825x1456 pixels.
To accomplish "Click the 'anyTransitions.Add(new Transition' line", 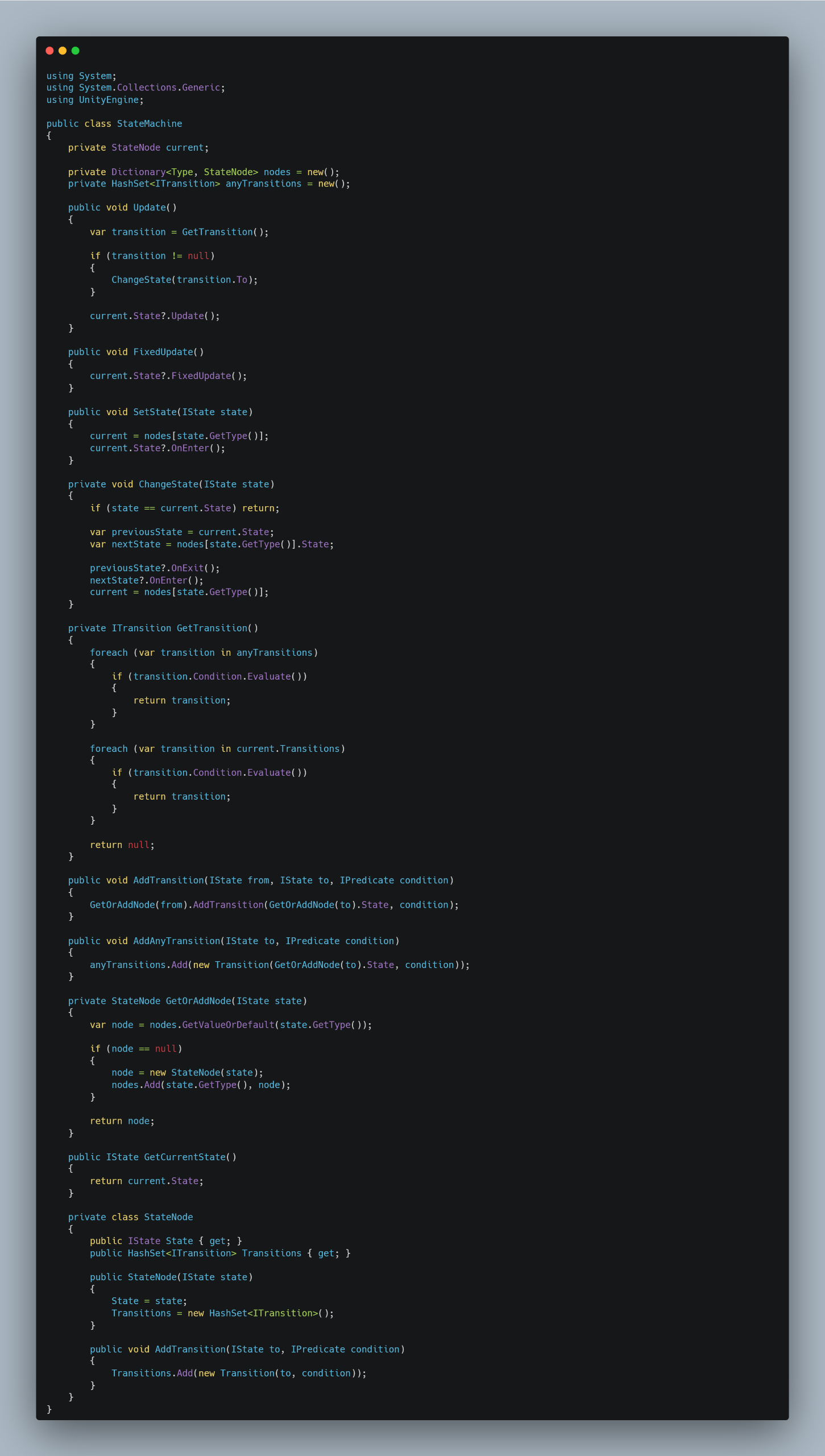I will pyautogui.click(x=280, y=965).
